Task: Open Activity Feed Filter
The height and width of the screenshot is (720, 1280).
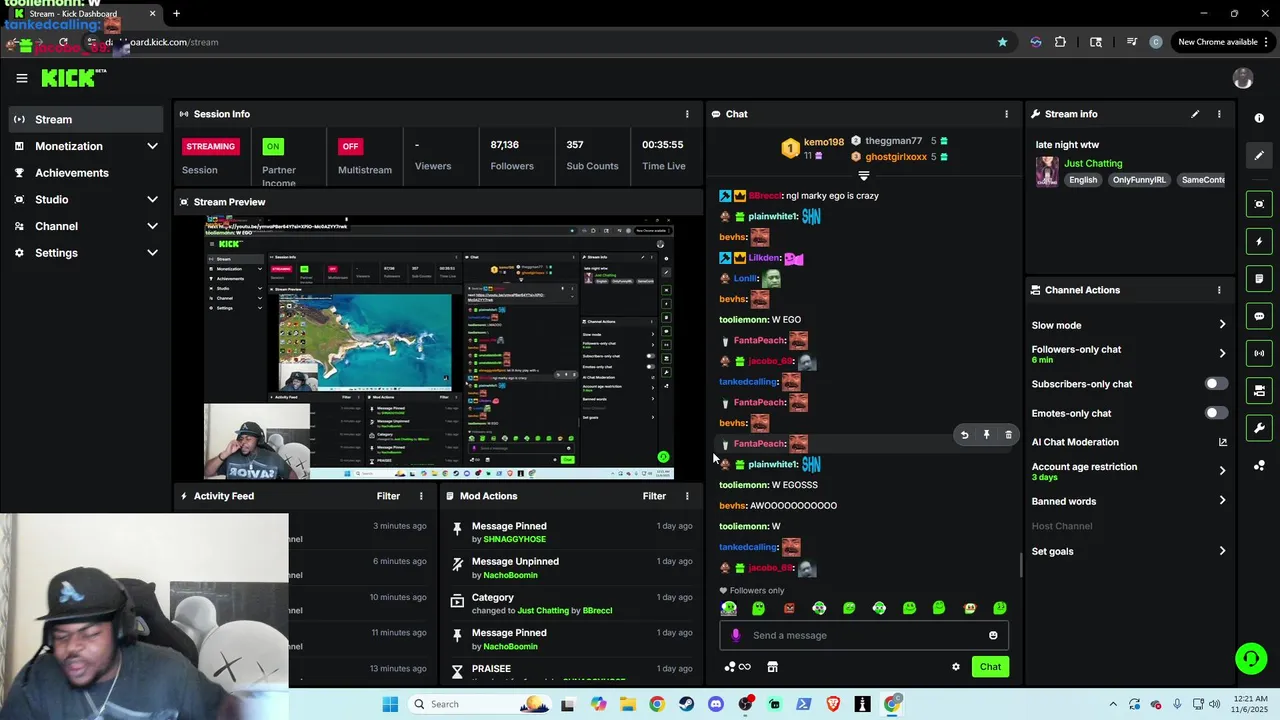Action: (388, 496)
